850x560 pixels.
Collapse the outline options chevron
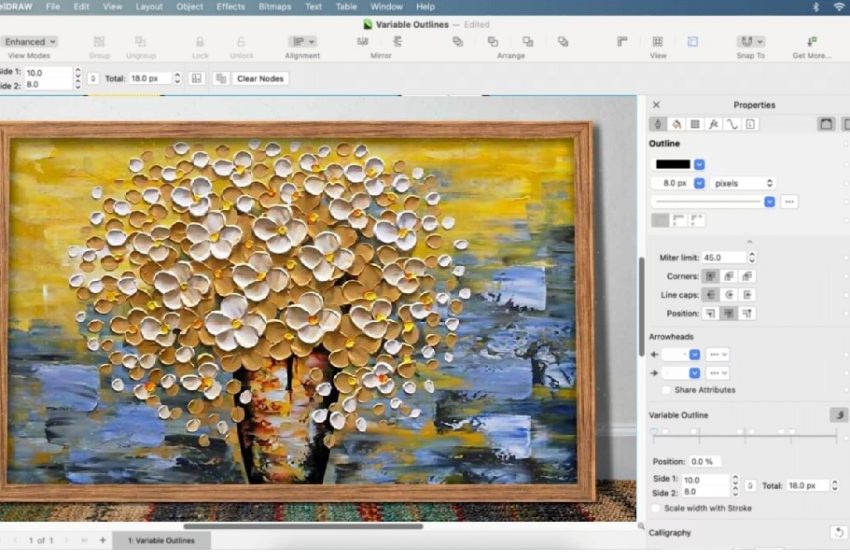pyautogui.click(x=750, y=242)
